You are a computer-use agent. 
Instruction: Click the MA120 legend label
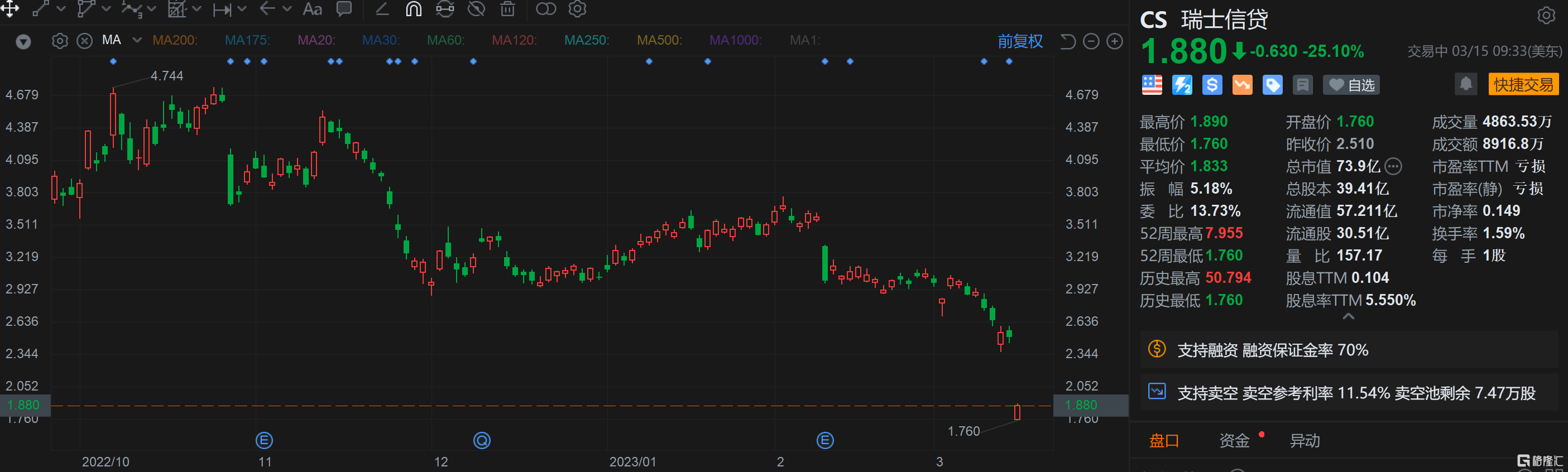point(514,40)
